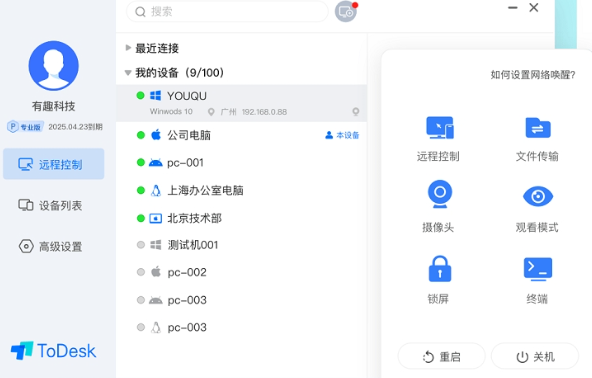Click the Android icon of pc-001
The image size is (592, 378).
156,163
